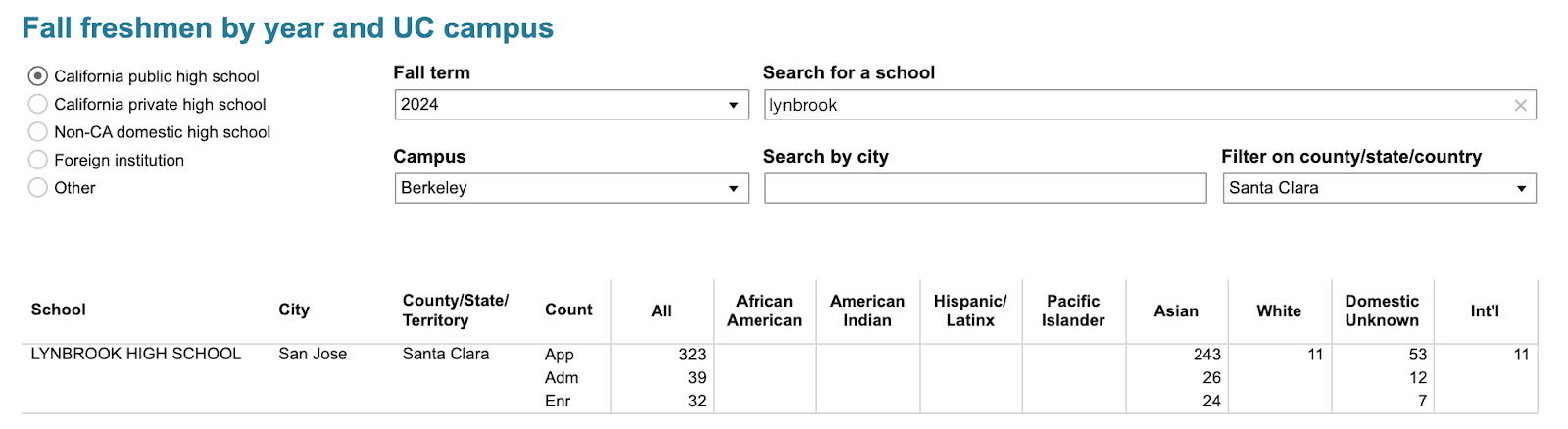Select Foreign institution radio button
The image size is (1568, 429).
coord(38,160)
